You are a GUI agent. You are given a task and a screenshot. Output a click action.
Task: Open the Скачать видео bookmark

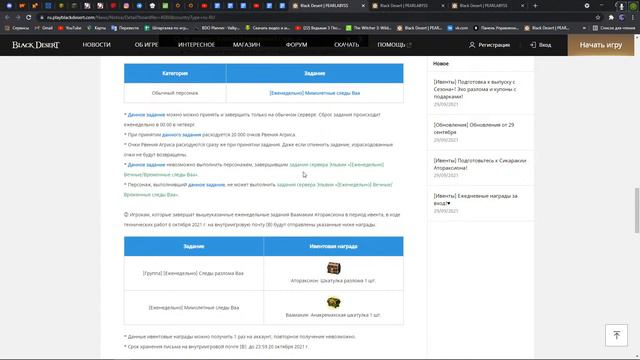(267, 28)
